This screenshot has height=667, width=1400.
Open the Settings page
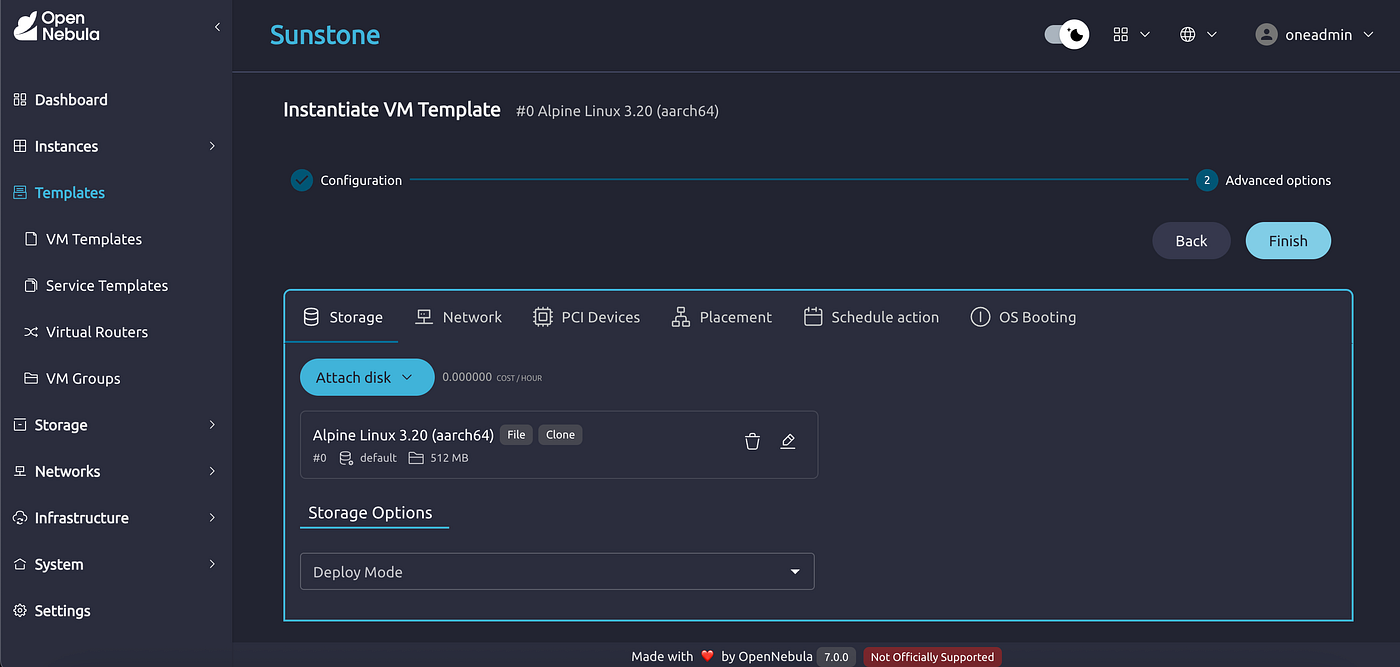coord(62,611)
